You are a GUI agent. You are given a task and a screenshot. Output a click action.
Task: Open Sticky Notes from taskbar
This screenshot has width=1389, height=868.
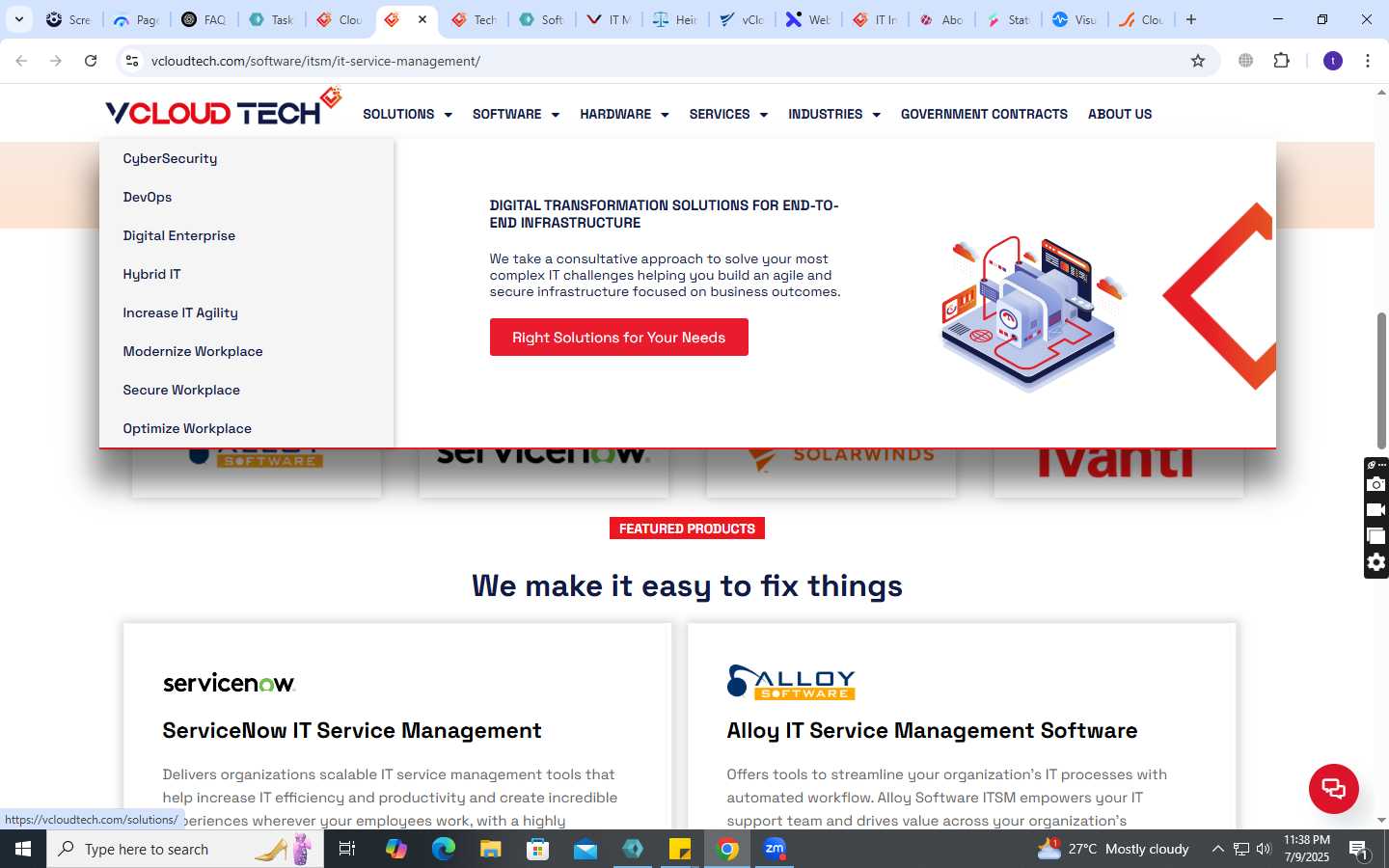[680, 849]
